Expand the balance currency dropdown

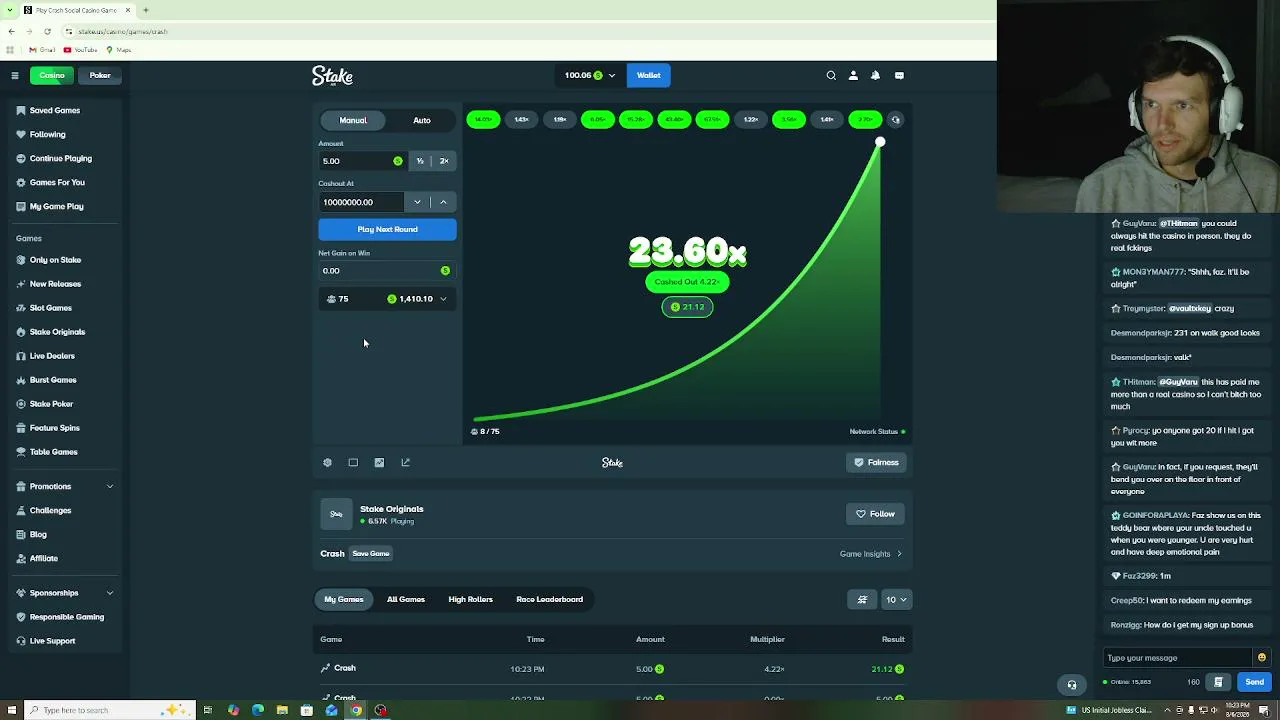590,75
